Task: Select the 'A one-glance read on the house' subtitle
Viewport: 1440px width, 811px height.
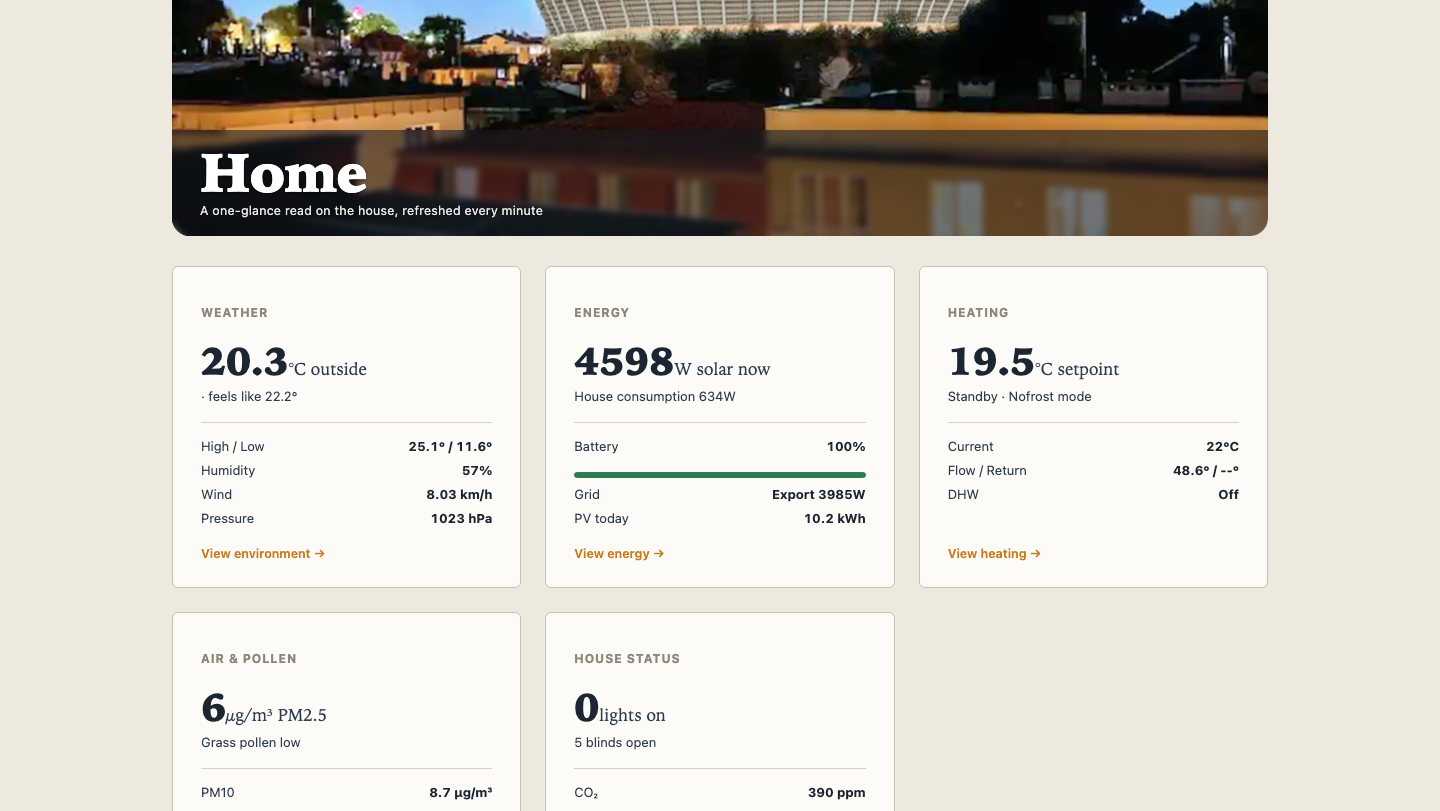Action: coord(372,211)
